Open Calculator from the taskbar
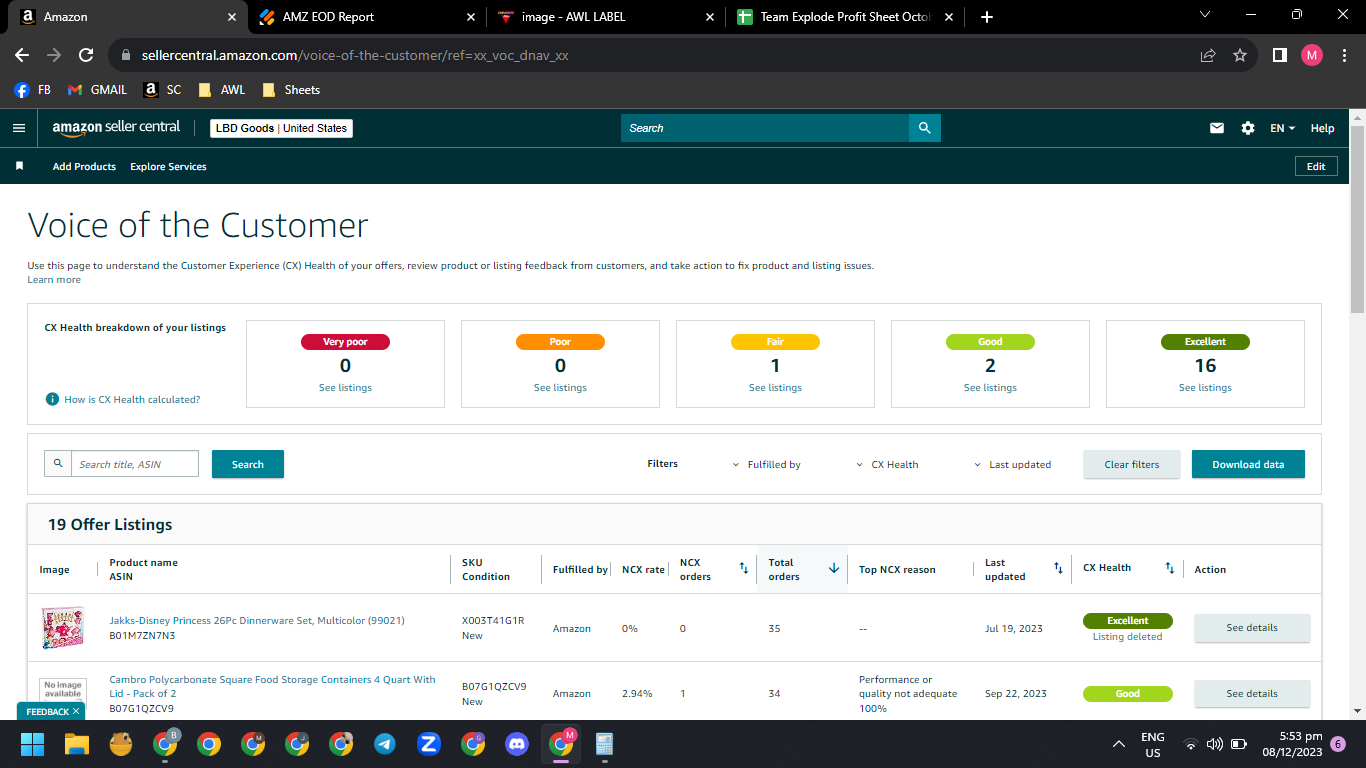1366x768 pixels. 605,744
